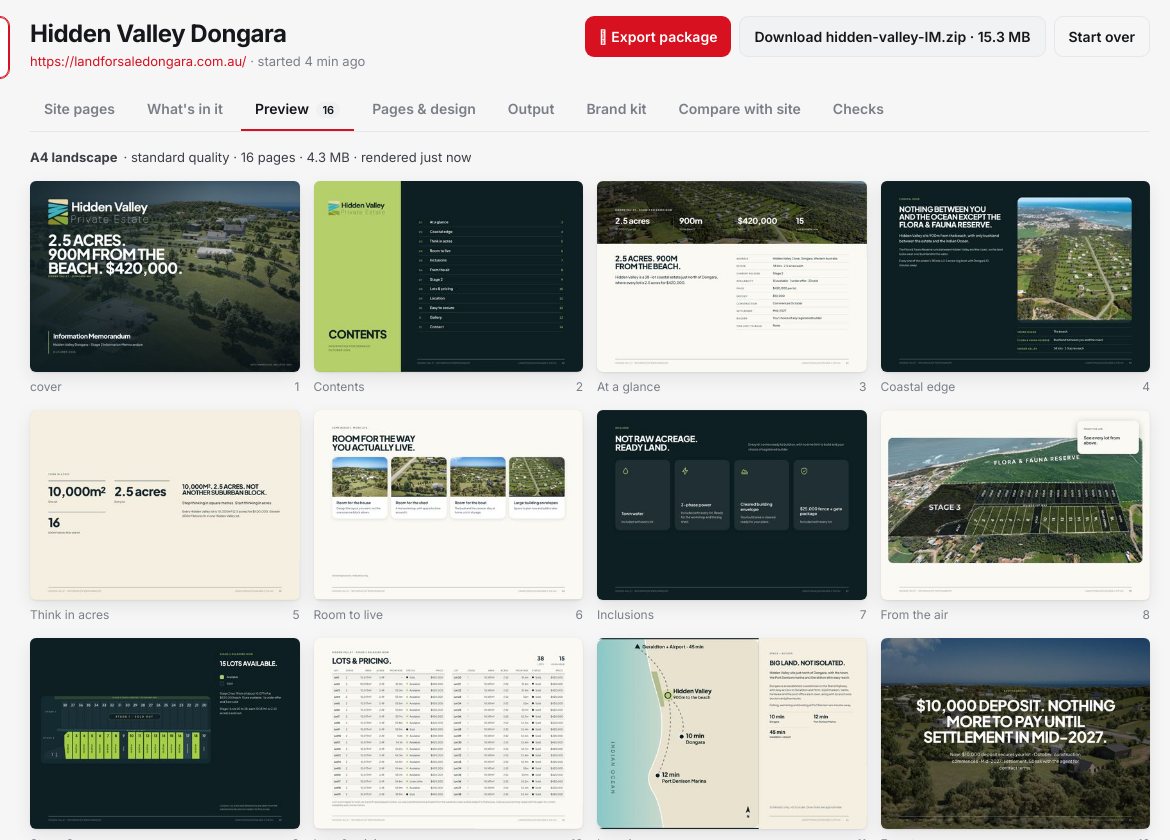Go to the Pages & design tab
Image resolution: width=1170 pixels, height=840 pixels.
click(423, 109)
